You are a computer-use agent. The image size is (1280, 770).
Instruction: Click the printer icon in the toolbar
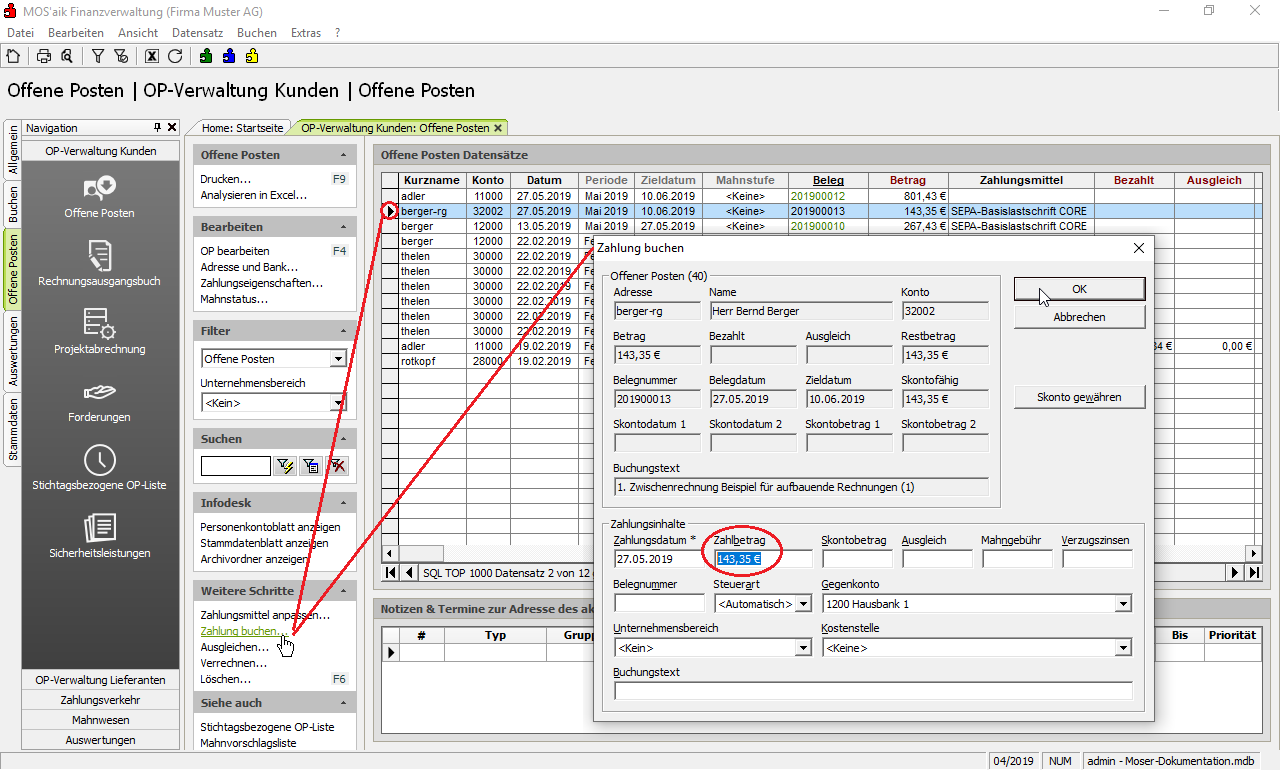point(44,56)
